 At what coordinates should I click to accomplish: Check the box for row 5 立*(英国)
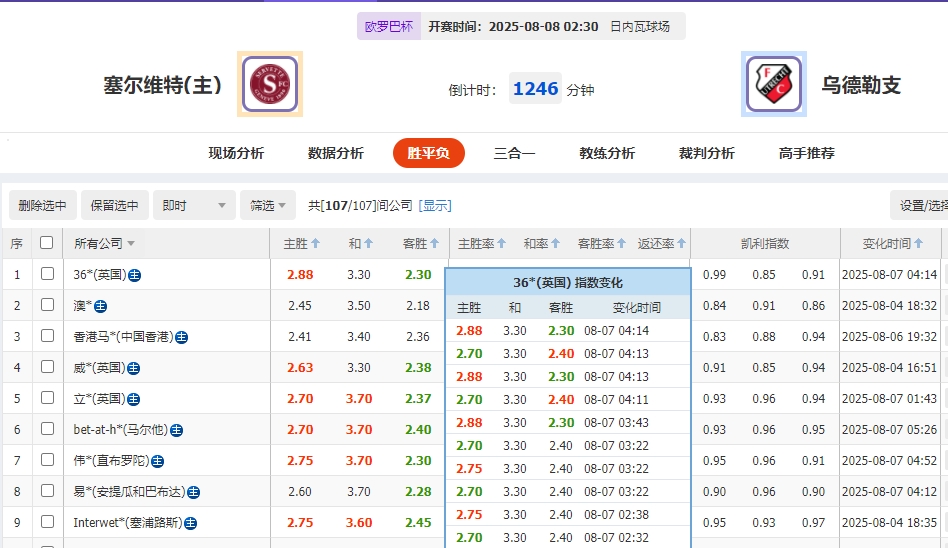(x=47, y=398)
